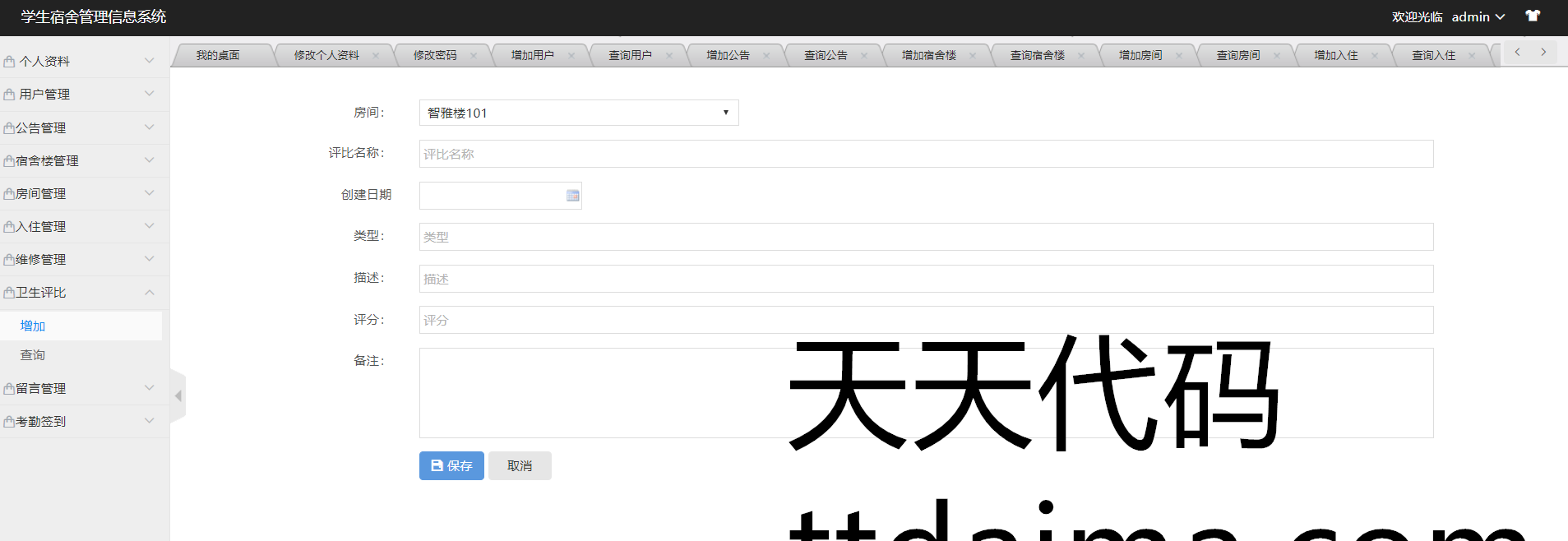Switch to the 查询宿舍楼 tab
Screen dimensions: 1568x541
point(1037,56)
